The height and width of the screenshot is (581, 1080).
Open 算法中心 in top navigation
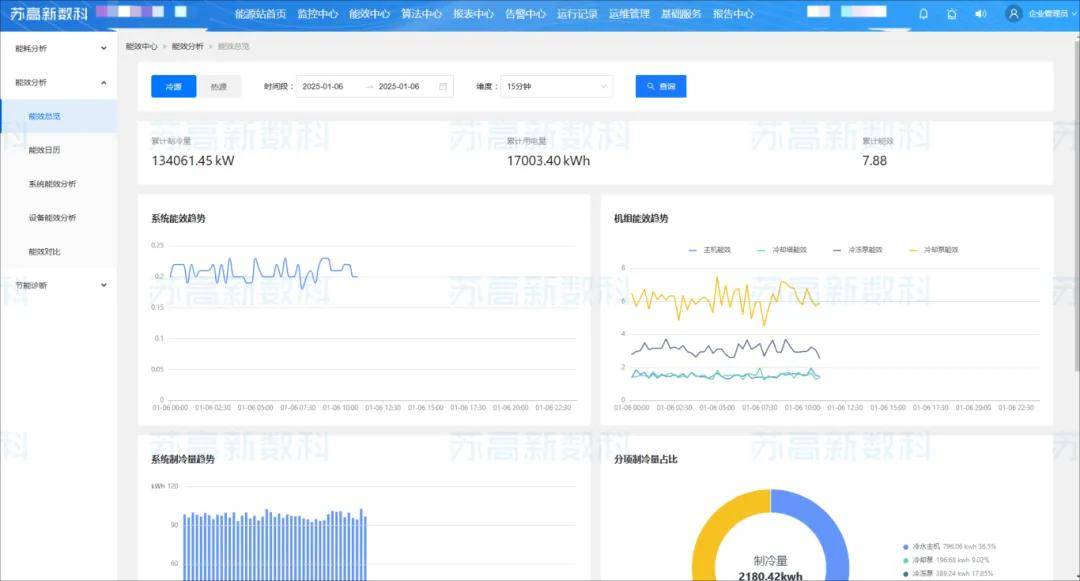click(x=422, y=14)
